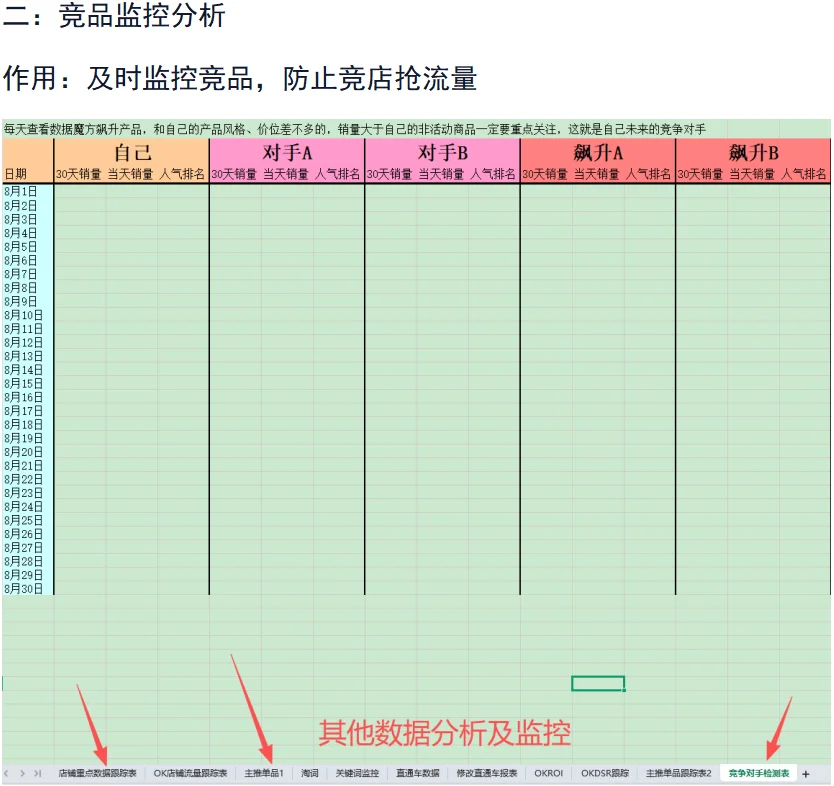Image resolution: width=834 pixels, height=786 pixels.
Task: Click 30天销量 under 对手A
Action: pos(234,174)
